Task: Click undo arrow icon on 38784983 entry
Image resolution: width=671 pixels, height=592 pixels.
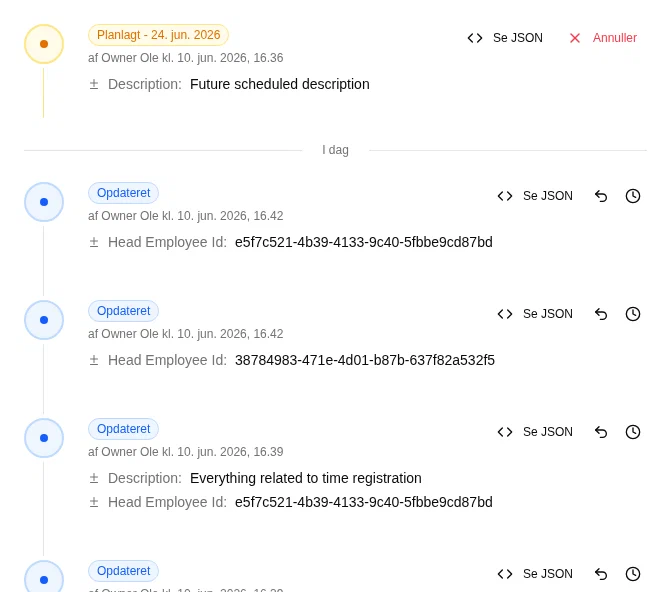Action: 601,314
